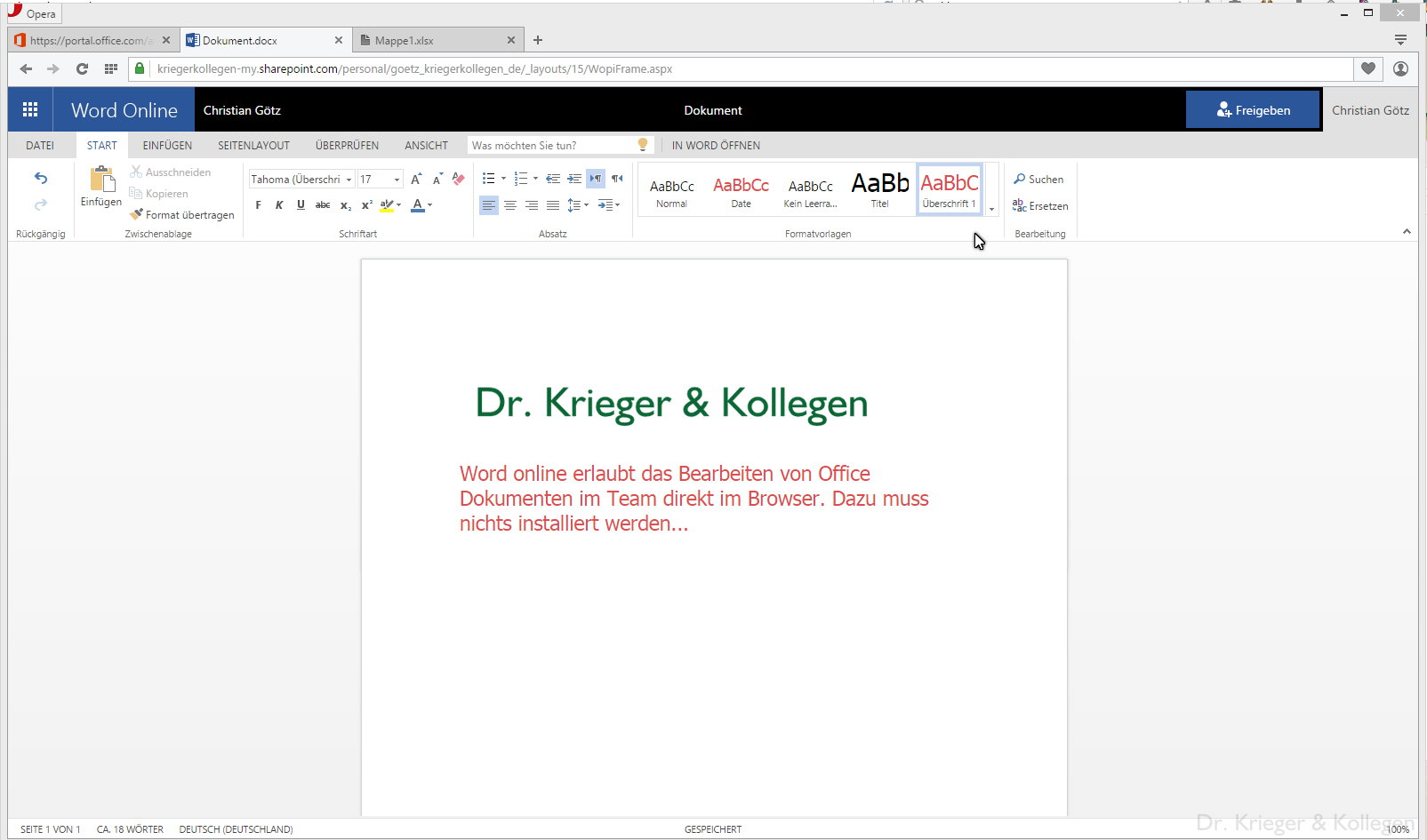Apply superscript formatting
The width and height of the screenshot is (1427, 840).
(366, 205)
